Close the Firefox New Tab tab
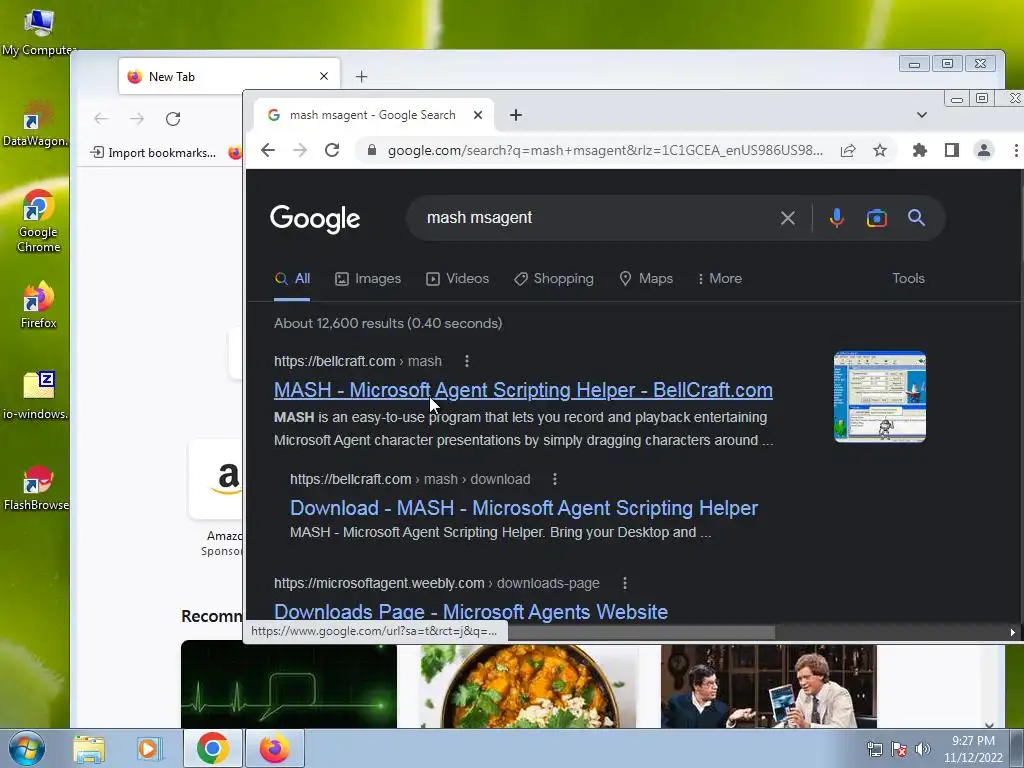This screenshot has height=768, width=1024. pyautogui.click(x=324, y=76)
